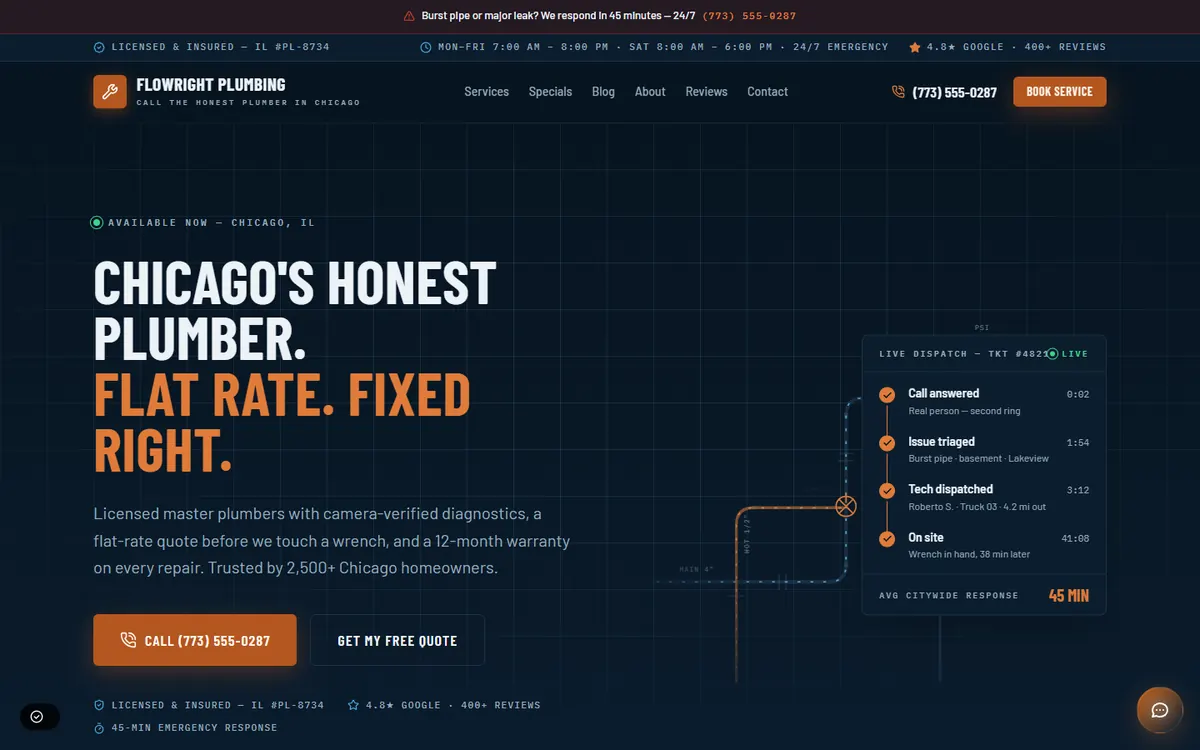Click the dark checkmark badge in corner
Image resolution: width=1200 pixels, height=750 pixels.
point(38,716)
